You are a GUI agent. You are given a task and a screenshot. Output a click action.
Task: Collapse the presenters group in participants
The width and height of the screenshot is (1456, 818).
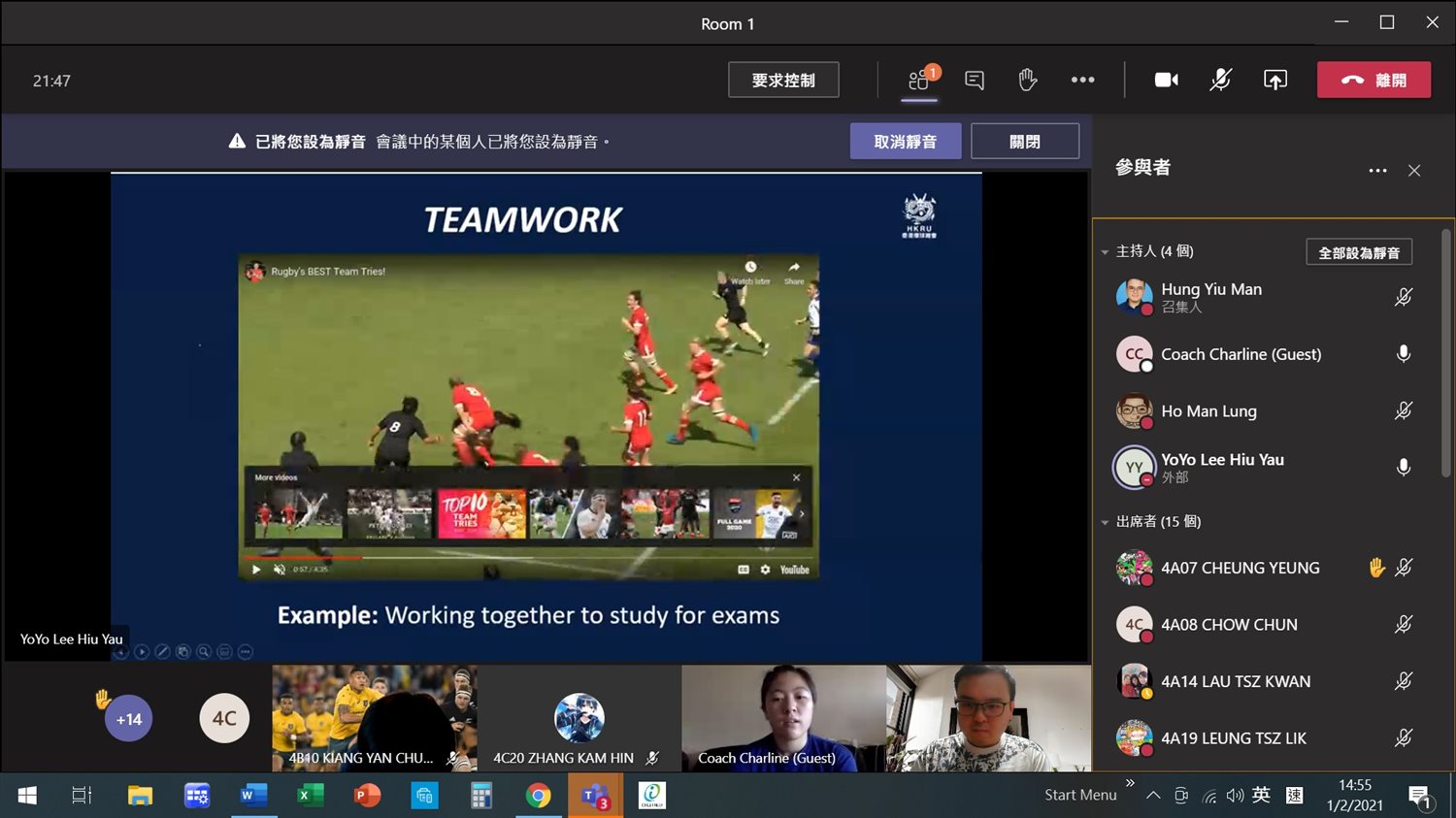(x=1105, y=252)
